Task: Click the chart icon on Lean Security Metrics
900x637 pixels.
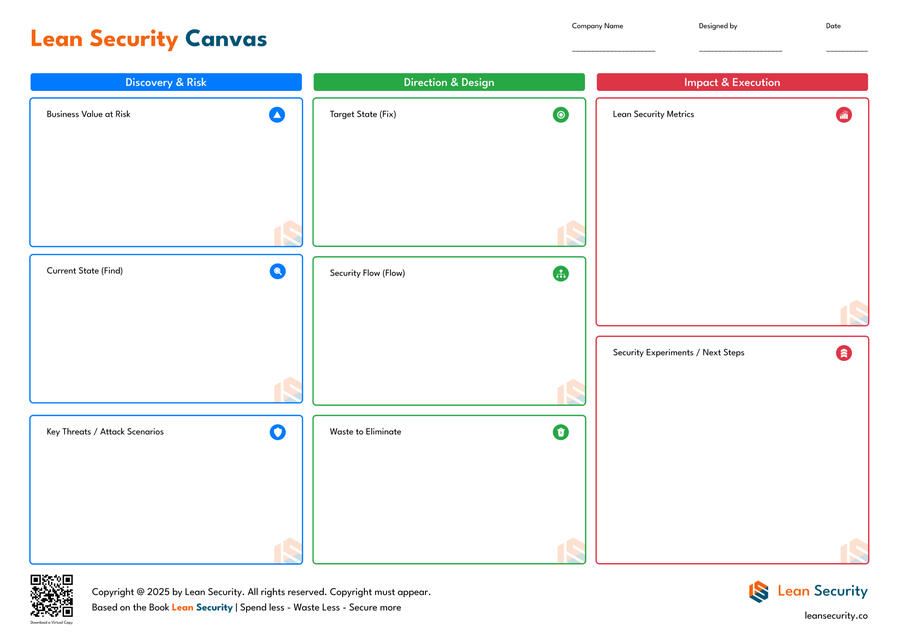Action: [x=844, y=114]
